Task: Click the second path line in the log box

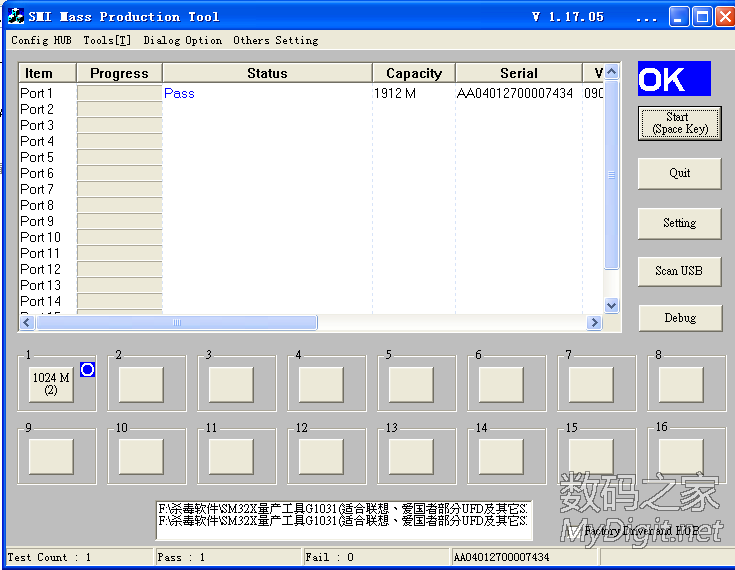Action: [343, 521]
